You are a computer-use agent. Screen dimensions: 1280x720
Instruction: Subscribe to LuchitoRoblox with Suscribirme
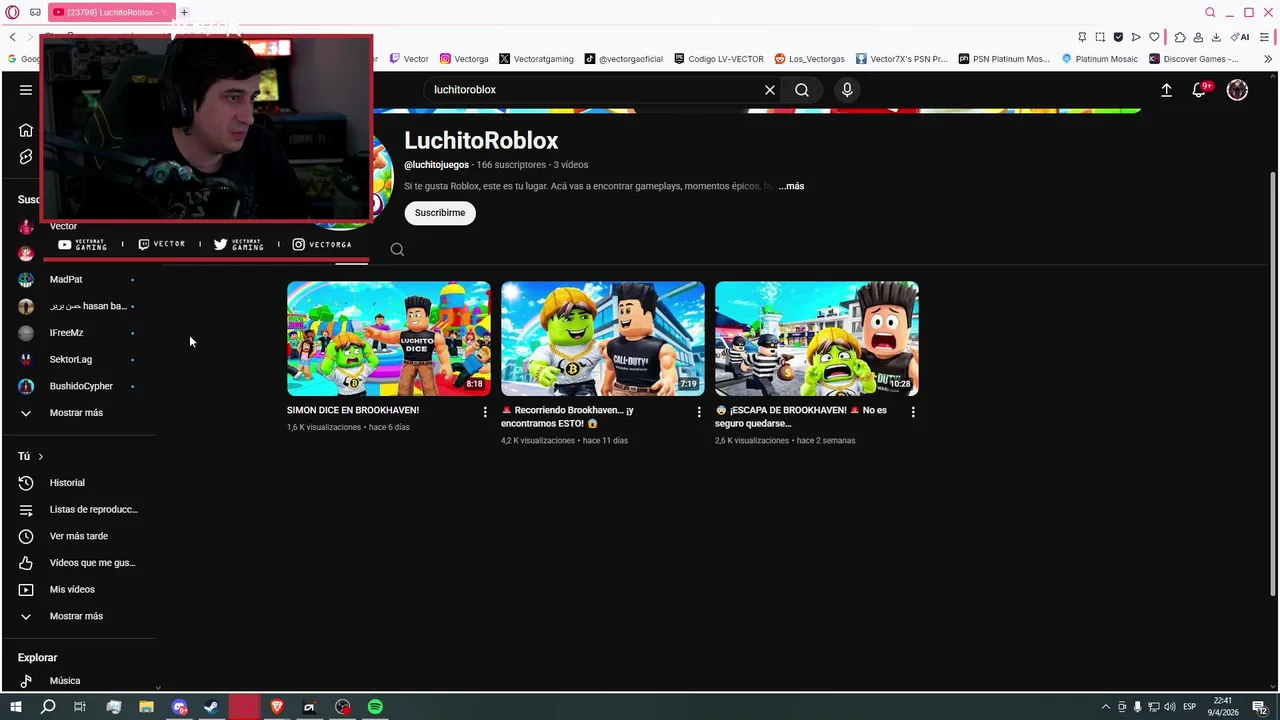pos(440,213)
